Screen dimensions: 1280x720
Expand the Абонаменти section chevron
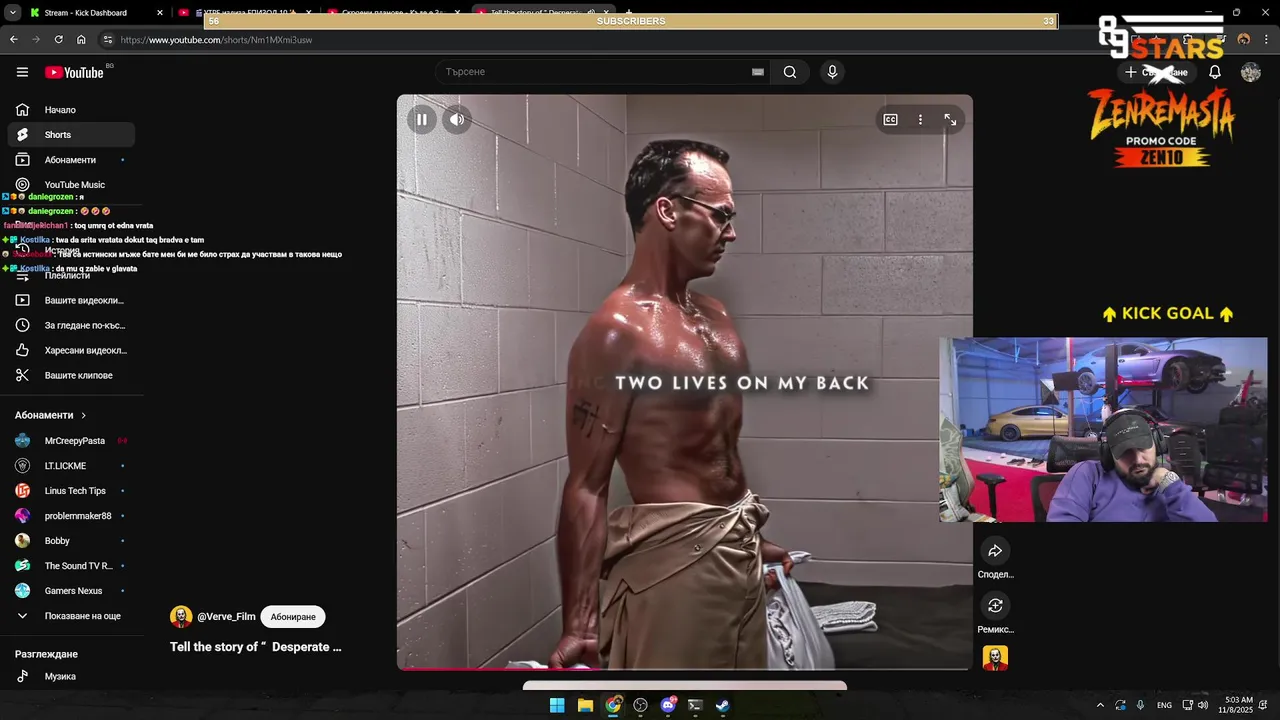point(84,415)
